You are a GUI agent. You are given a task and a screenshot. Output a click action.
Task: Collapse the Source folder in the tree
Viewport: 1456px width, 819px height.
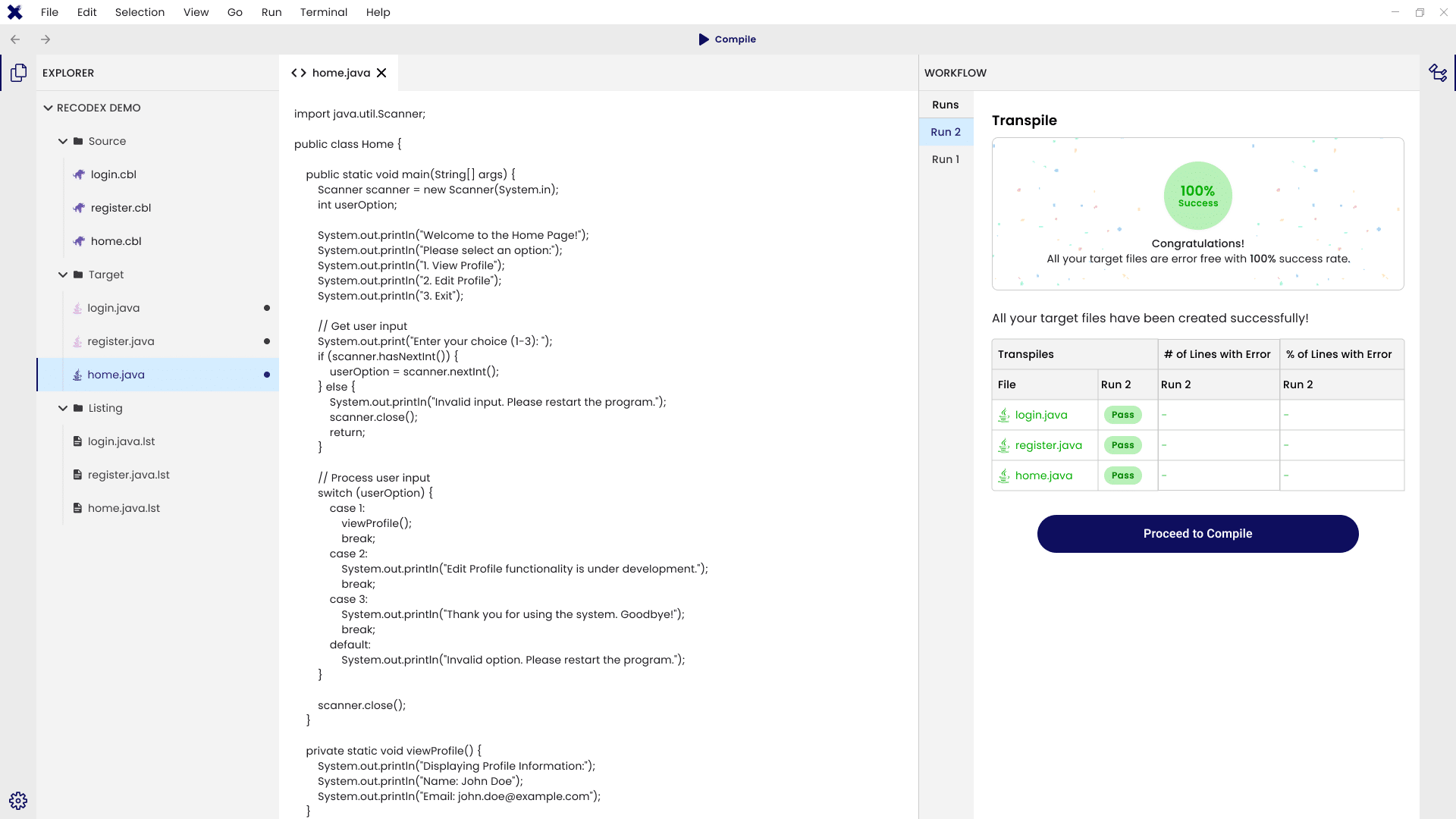(x=63, y=141)
